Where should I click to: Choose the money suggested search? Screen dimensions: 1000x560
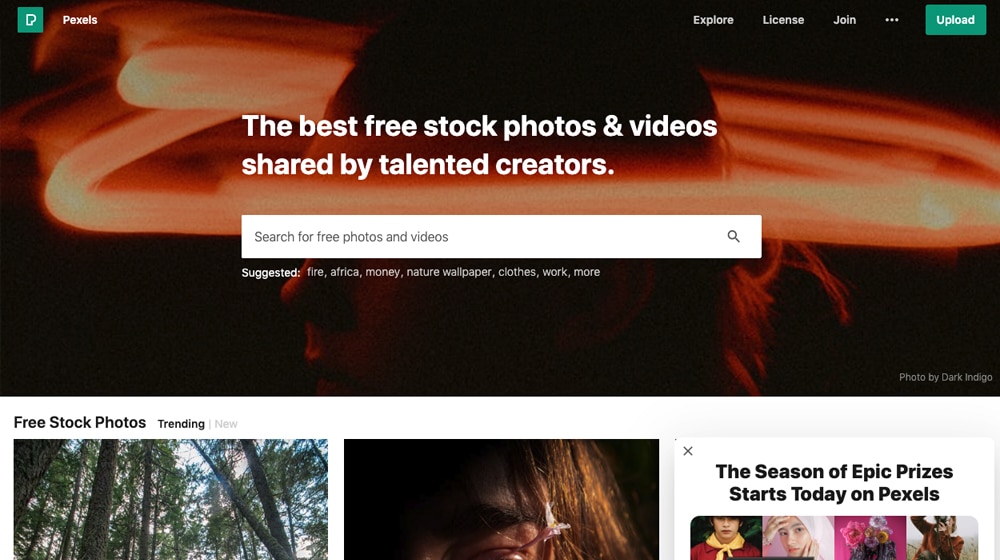tap(383, 272)
